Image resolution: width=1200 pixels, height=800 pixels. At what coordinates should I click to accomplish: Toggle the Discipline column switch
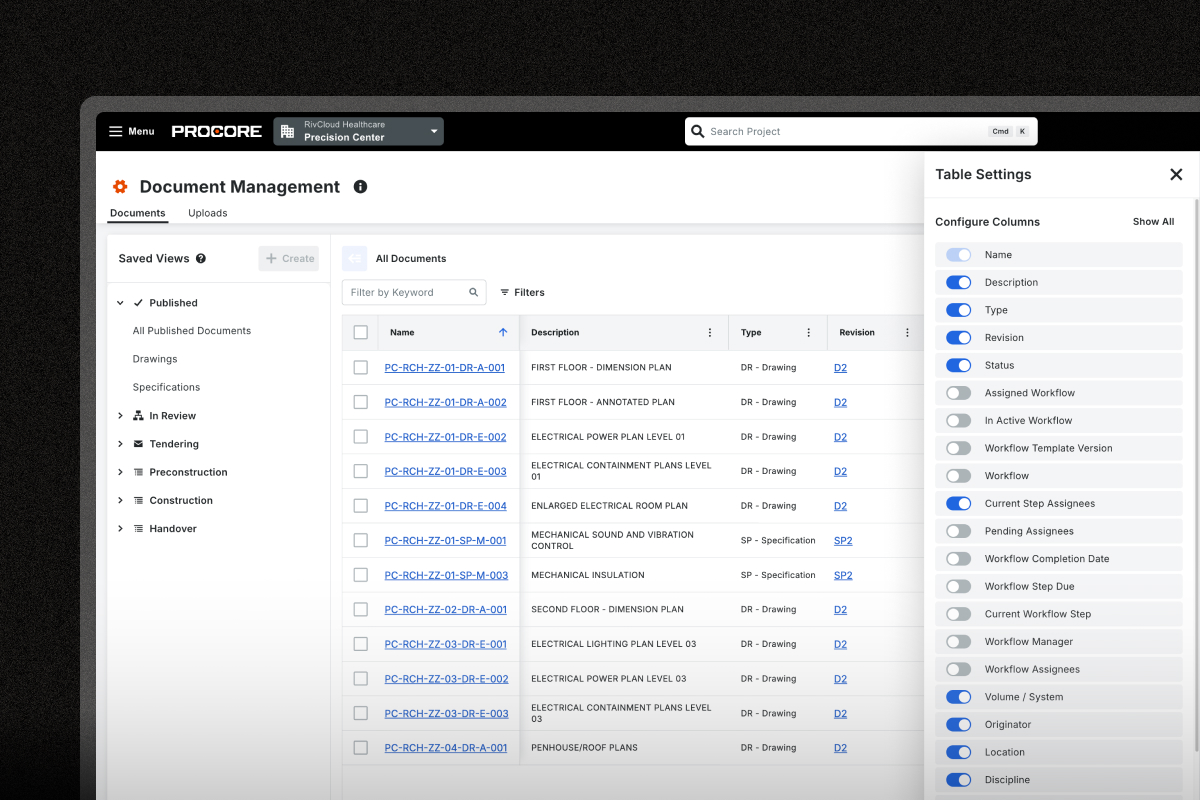tap(958, 780)
